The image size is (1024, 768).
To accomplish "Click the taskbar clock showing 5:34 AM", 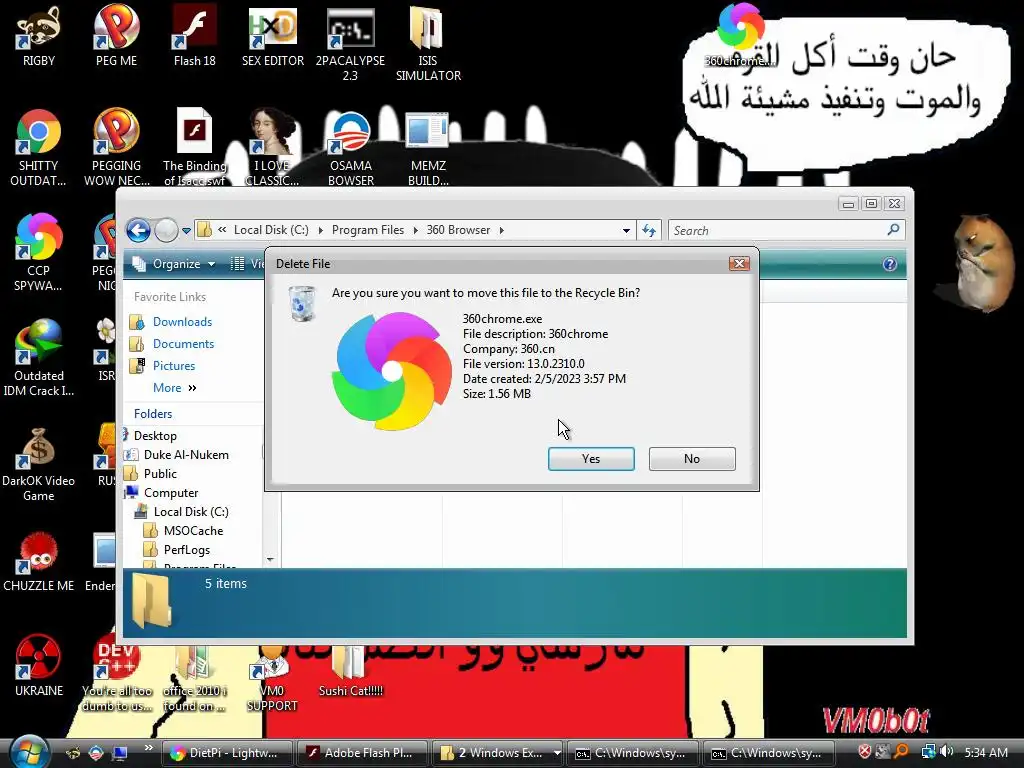I will [x=985, y=752].
